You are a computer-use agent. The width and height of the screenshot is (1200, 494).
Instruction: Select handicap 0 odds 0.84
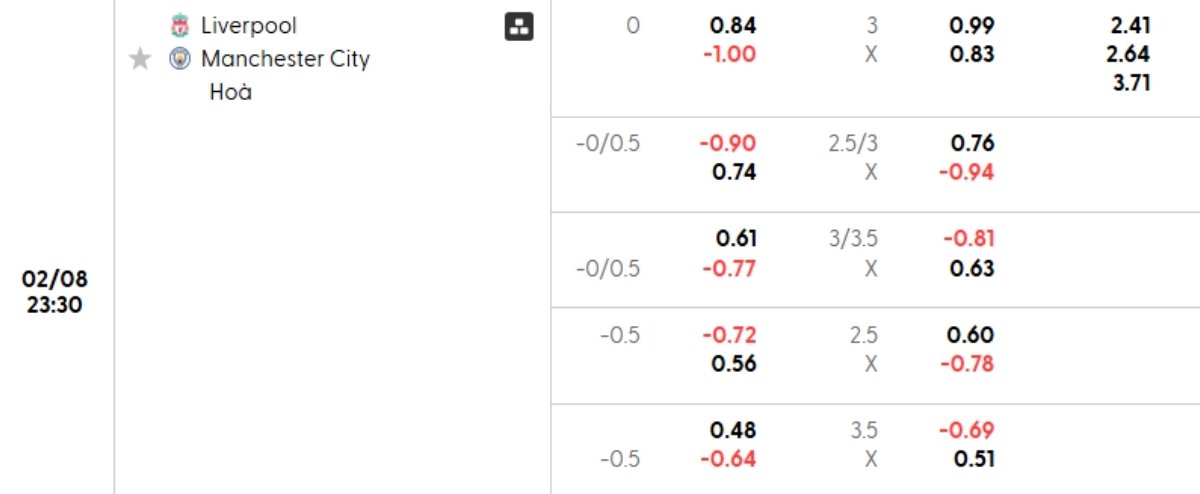coord(735,25)
